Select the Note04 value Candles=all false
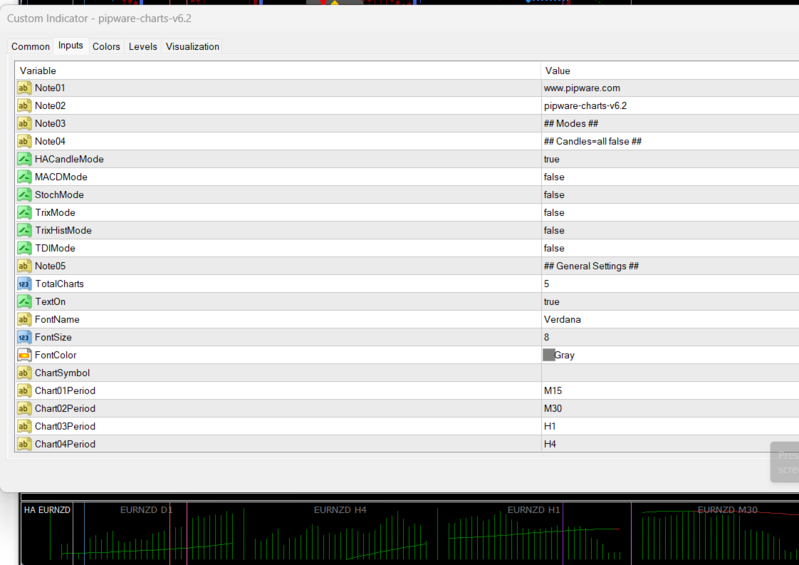Screen dimensions: 799x565 592,142
